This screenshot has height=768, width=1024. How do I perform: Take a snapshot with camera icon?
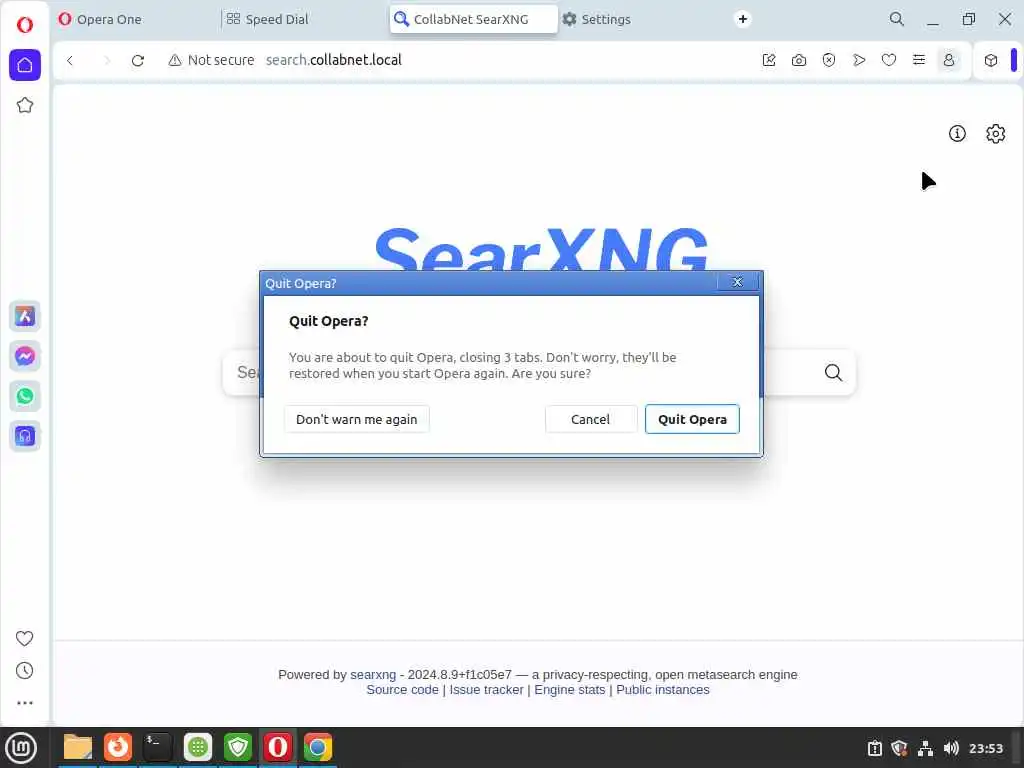point(799,60)
